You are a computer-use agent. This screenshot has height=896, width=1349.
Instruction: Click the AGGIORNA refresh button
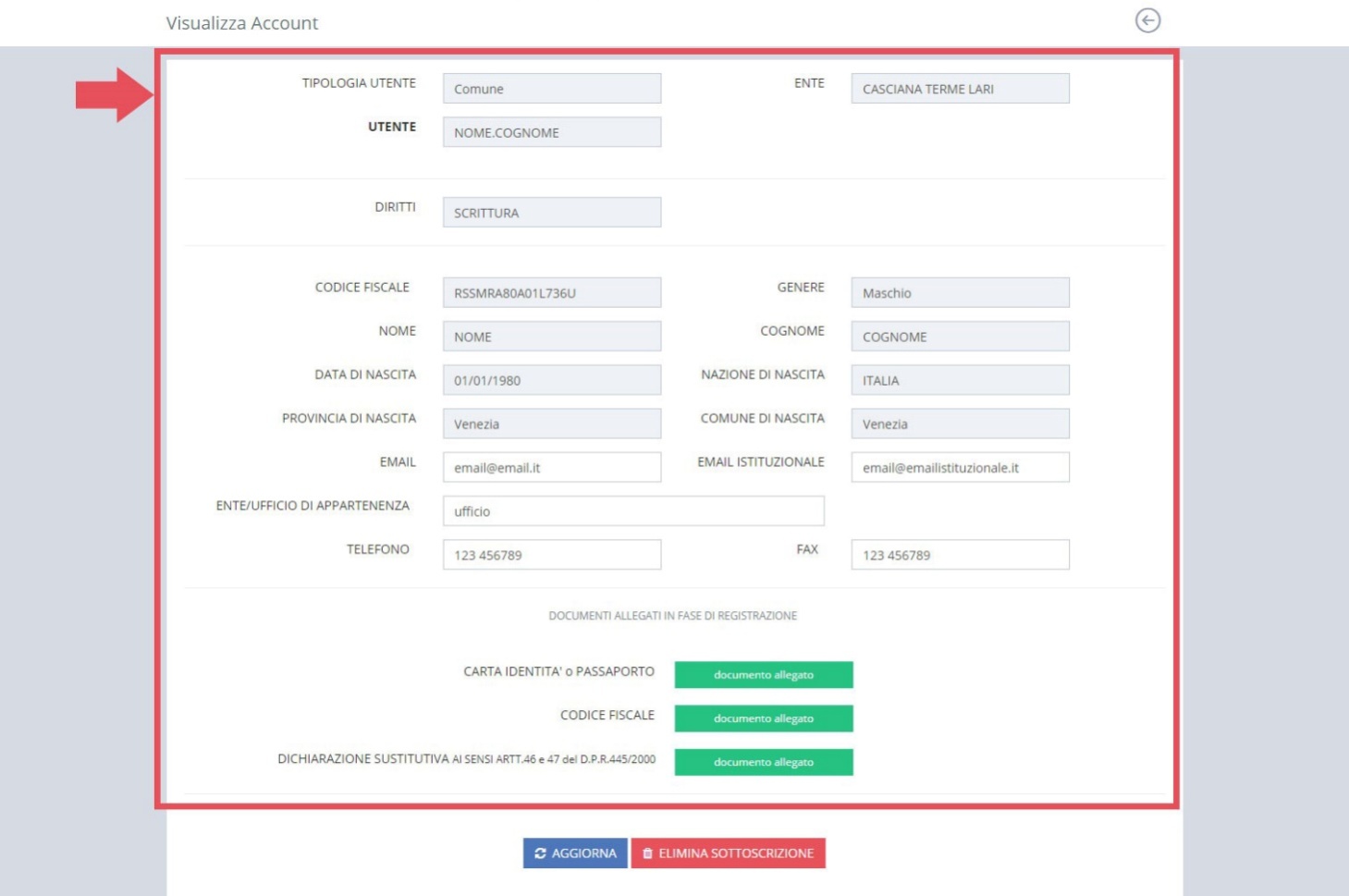pyautogui.click(x=575, y=853)
